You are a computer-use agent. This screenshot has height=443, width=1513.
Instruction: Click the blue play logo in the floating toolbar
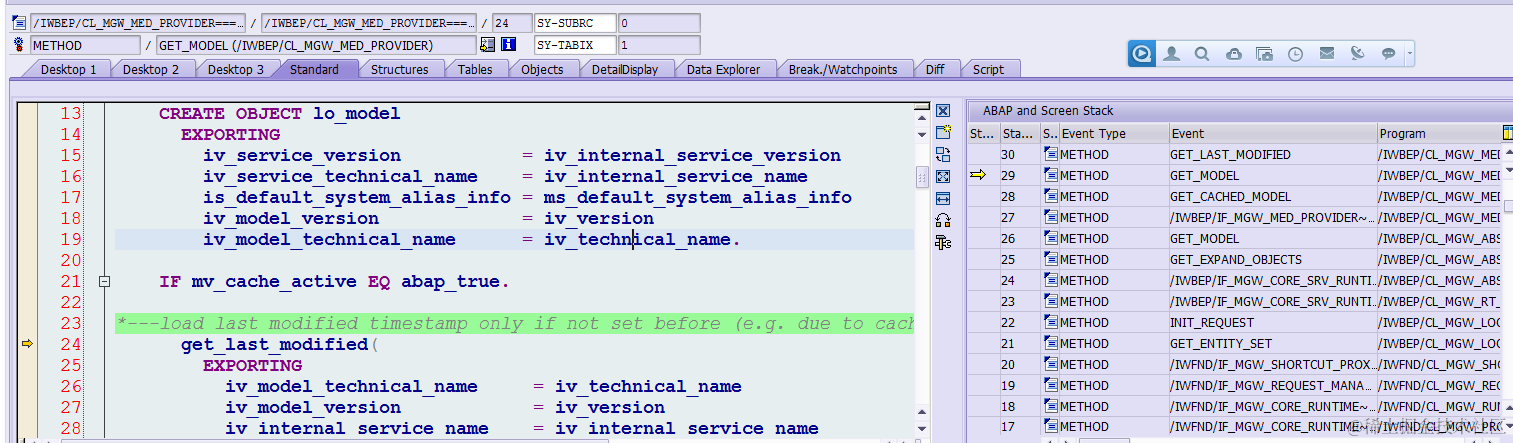point(1143,54)
